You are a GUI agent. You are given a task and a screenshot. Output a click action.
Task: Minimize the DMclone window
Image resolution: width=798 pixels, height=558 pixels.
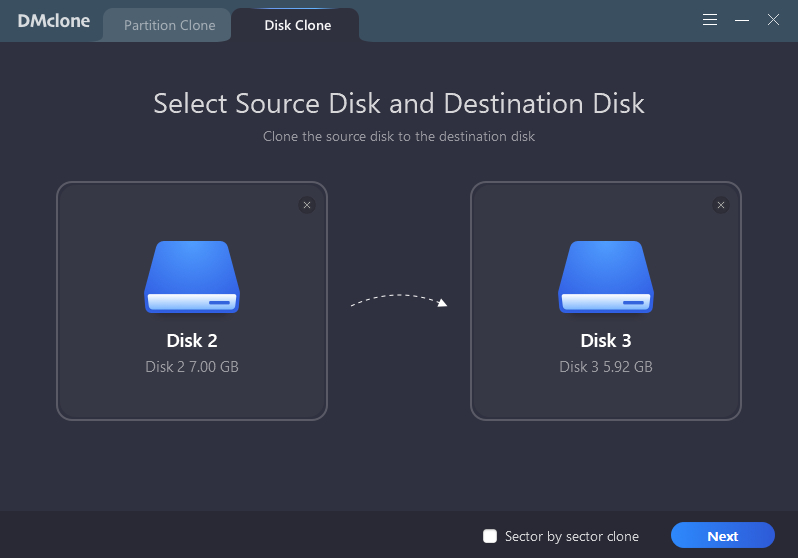[x=742, y=20]
